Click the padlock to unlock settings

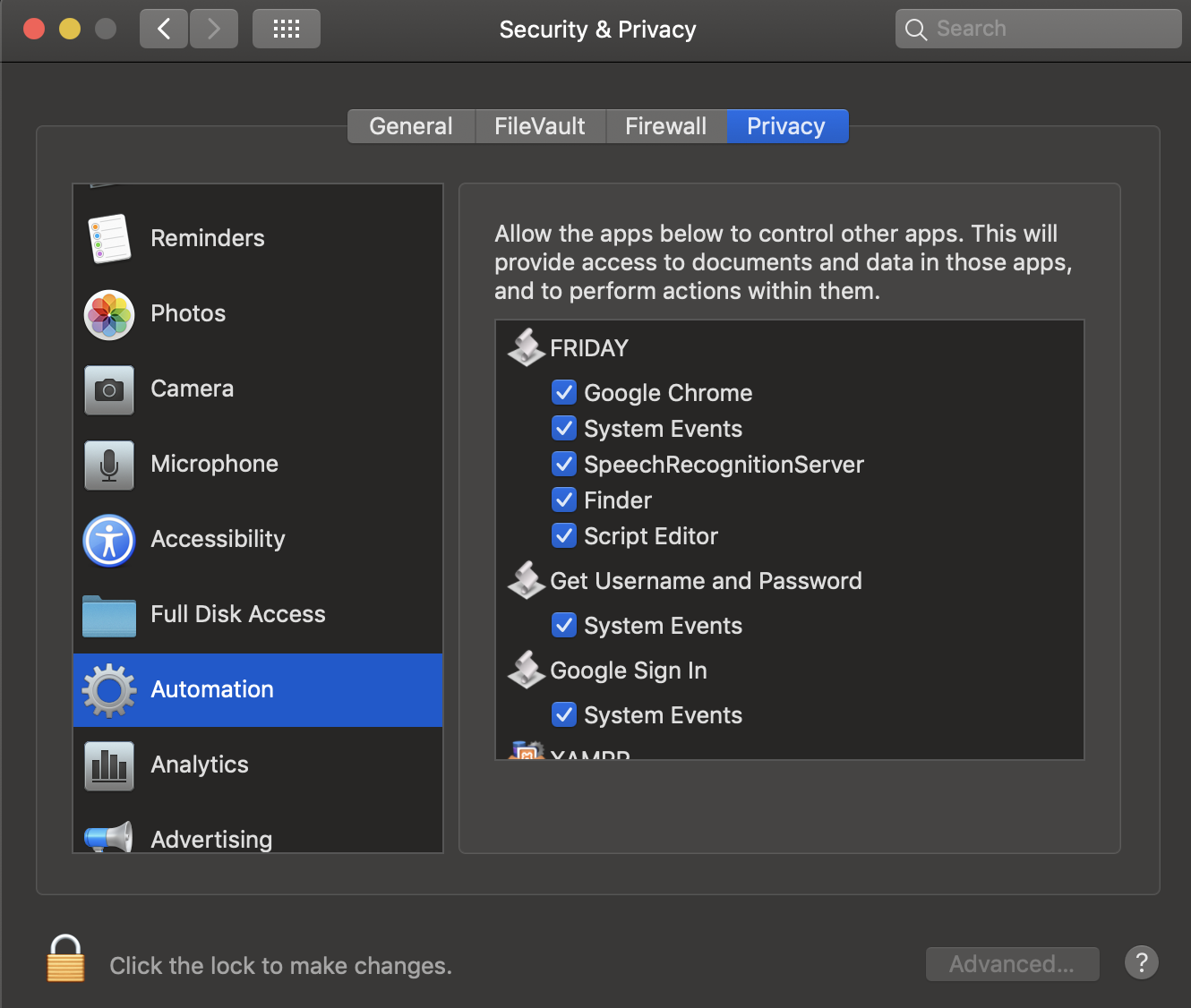pyautogui.click(x=65, y=958)
